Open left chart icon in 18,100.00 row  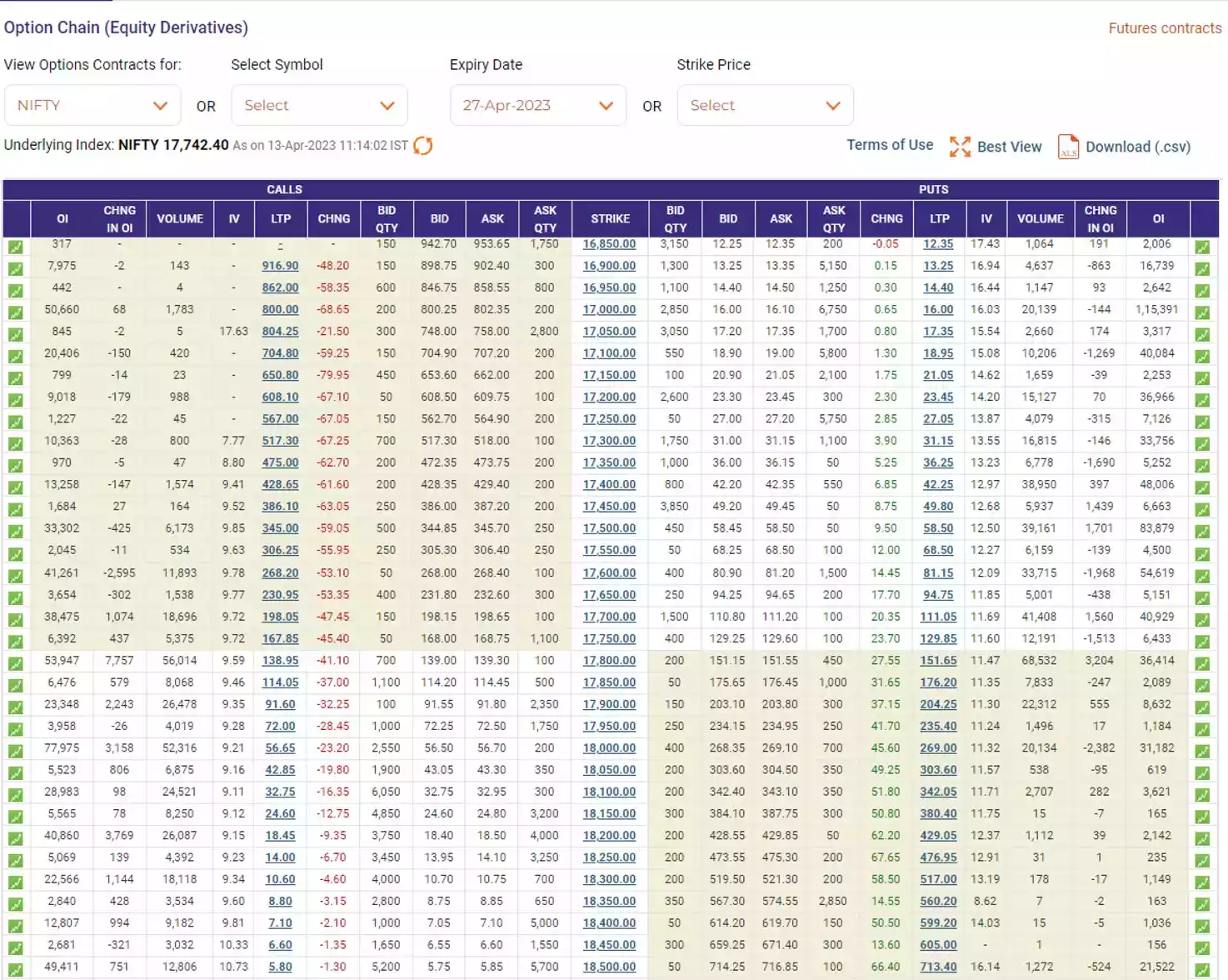pos(16,795)
